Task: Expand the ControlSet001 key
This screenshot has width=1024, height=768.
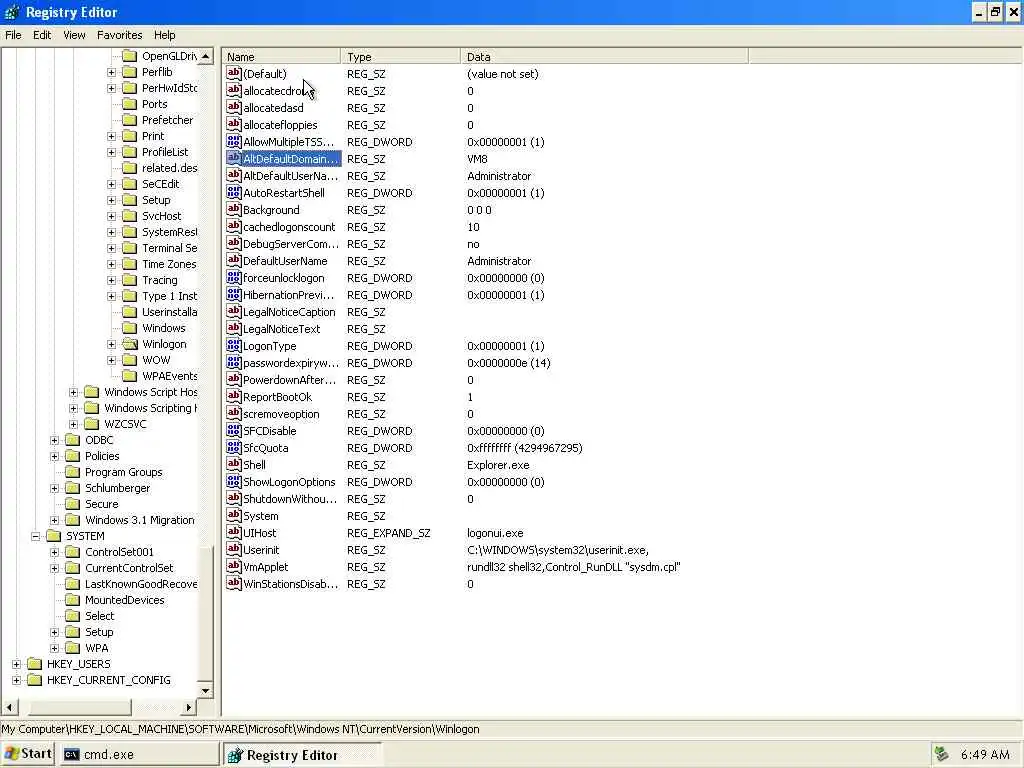Action: pyautogui.click(x=55, y=552)
